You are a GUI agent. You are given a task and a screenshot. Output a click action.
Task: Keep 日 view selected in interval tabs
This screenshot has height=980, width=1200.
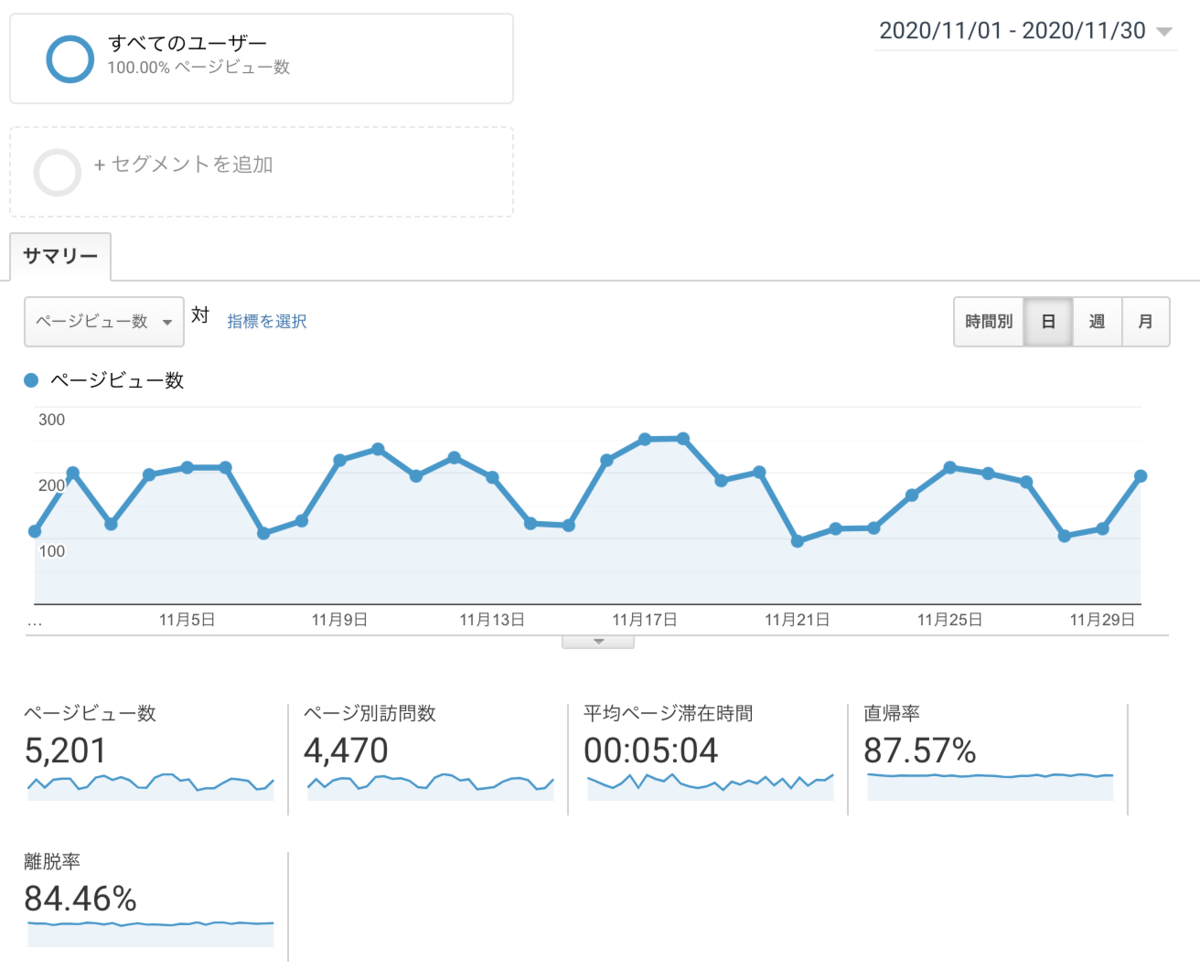[1048, 321]
